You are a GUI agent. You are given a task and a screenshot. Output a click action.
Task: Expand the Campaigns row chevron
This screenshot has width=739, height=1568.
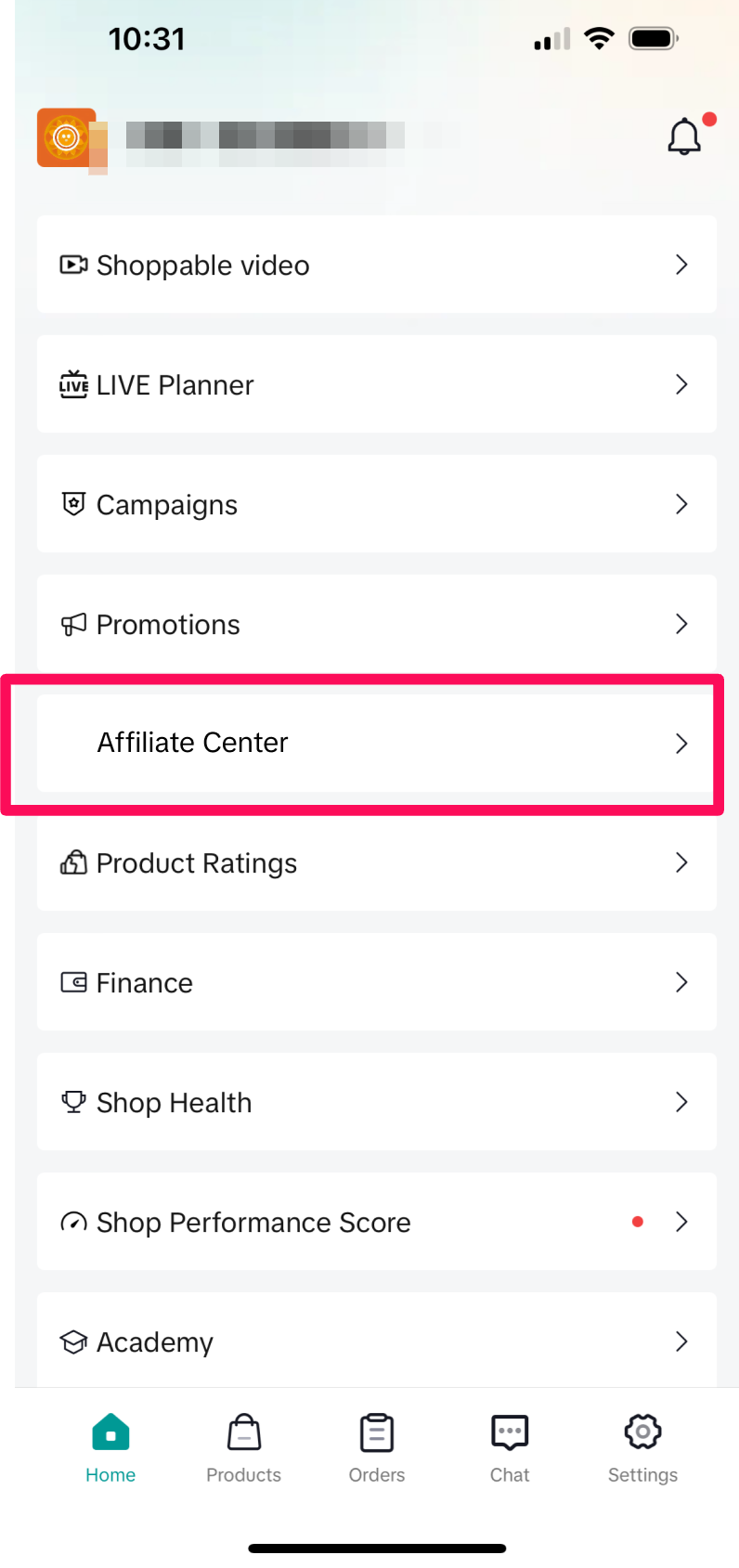coord(681,504)
